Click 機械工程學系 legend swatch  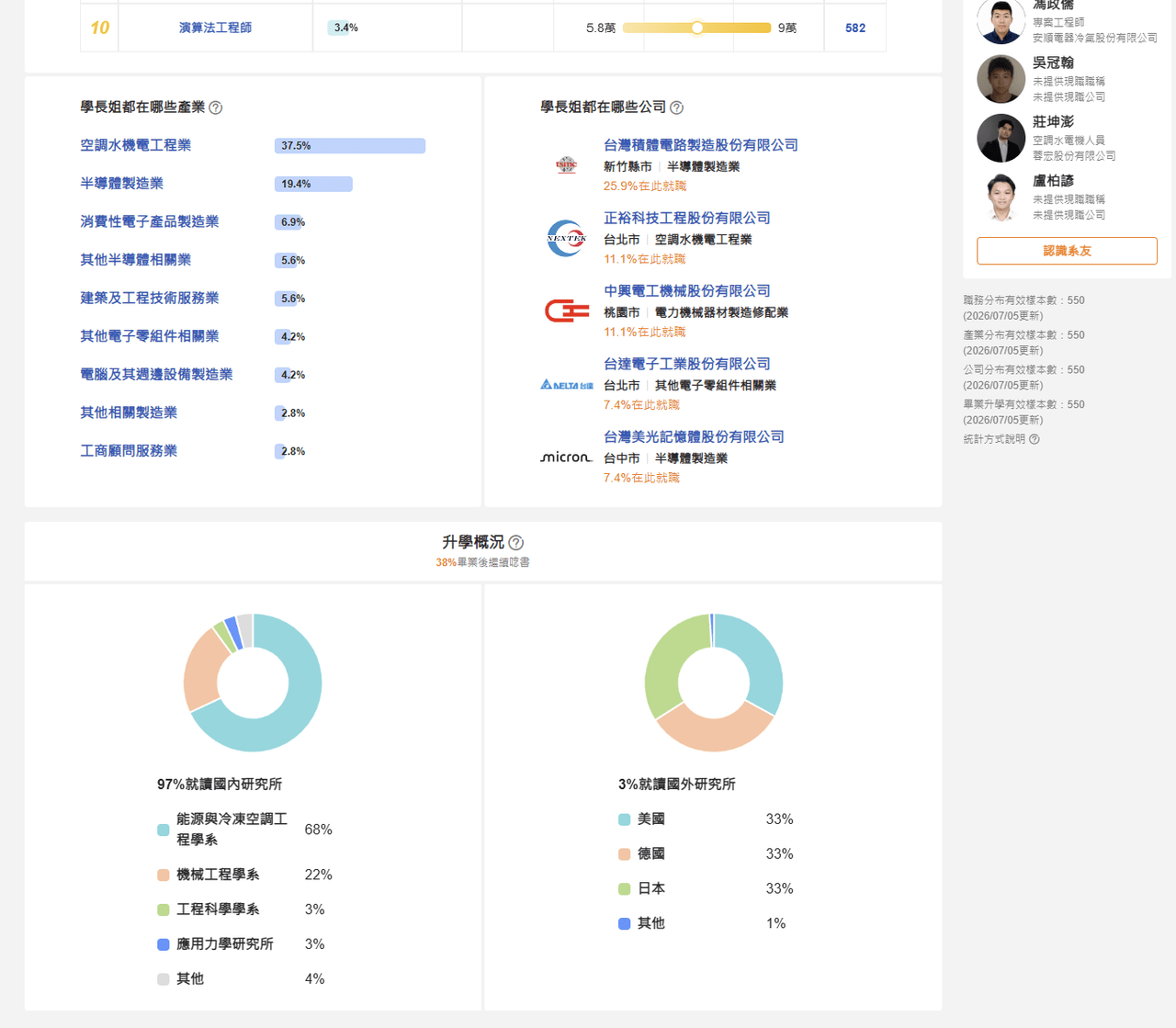[x=164, y=875]
